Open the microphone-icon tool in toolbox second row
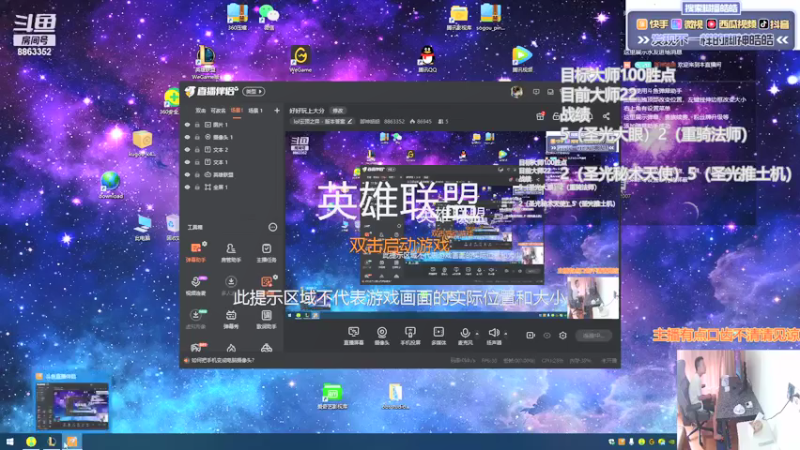The width and height of the screenshot is (800, 450). click(x=196, y=286)
